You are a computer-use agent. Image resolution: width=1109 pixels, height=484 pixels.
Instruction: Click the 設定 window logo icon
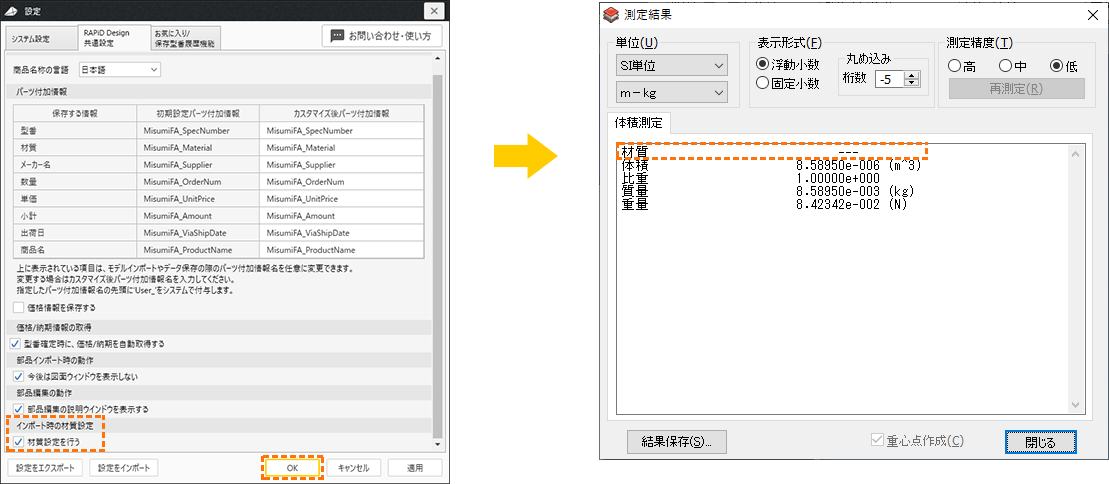pyautogui.click(x=11, y=10)
